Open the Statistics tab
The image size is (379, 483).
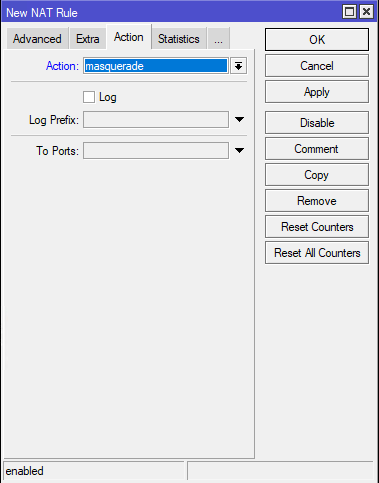[x=179, y=39]
